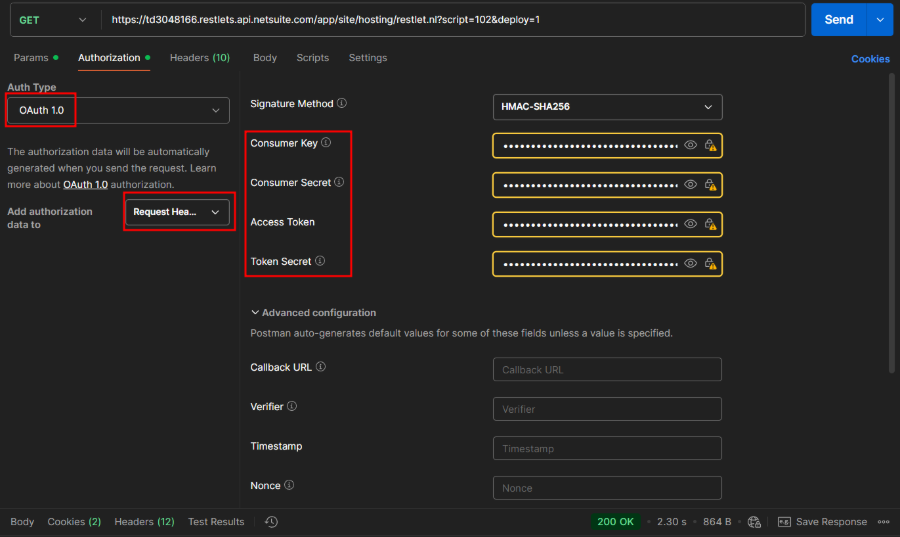Toggle Token Secret visibility eye icon
This screenshot has height=537, width=900.
click(x=690, y=264)
